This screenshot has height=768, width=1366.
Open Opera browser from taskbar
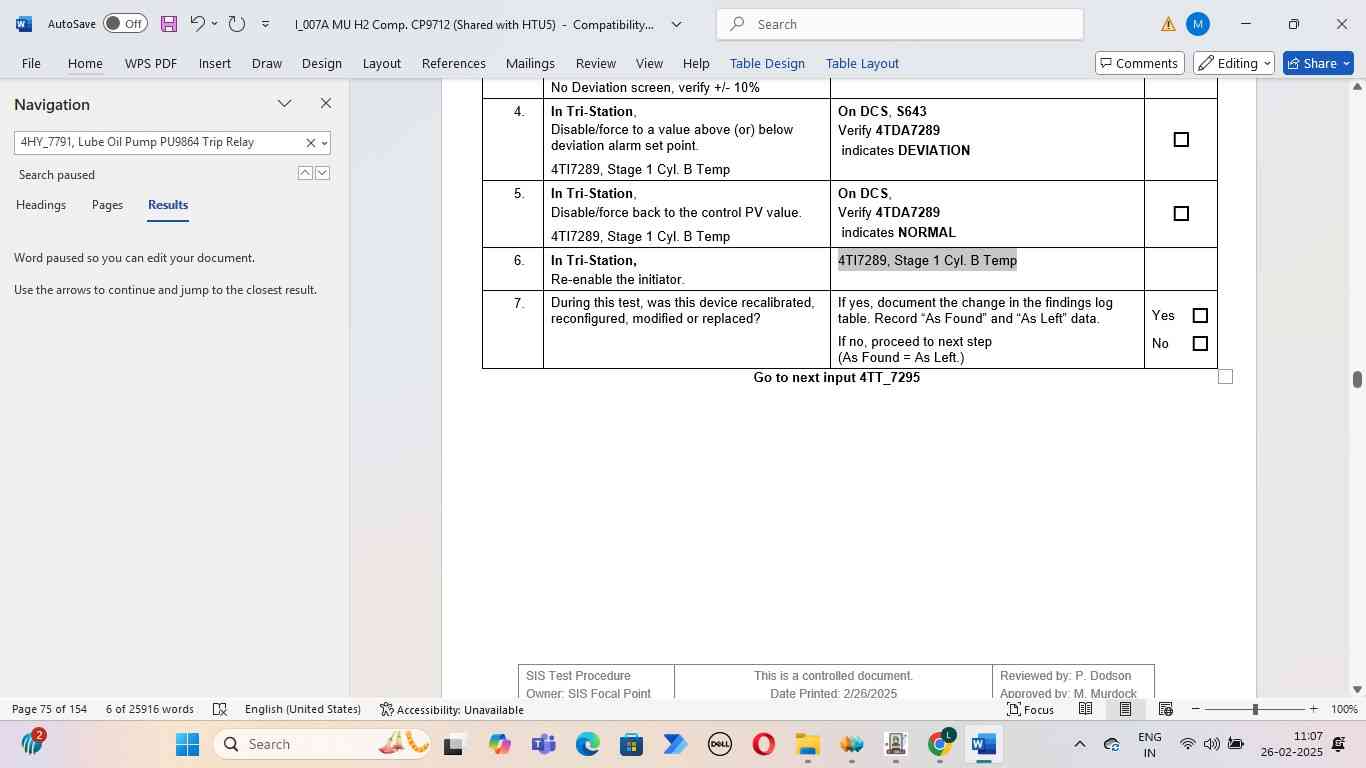pyautogui.click(x=763, y=744)
